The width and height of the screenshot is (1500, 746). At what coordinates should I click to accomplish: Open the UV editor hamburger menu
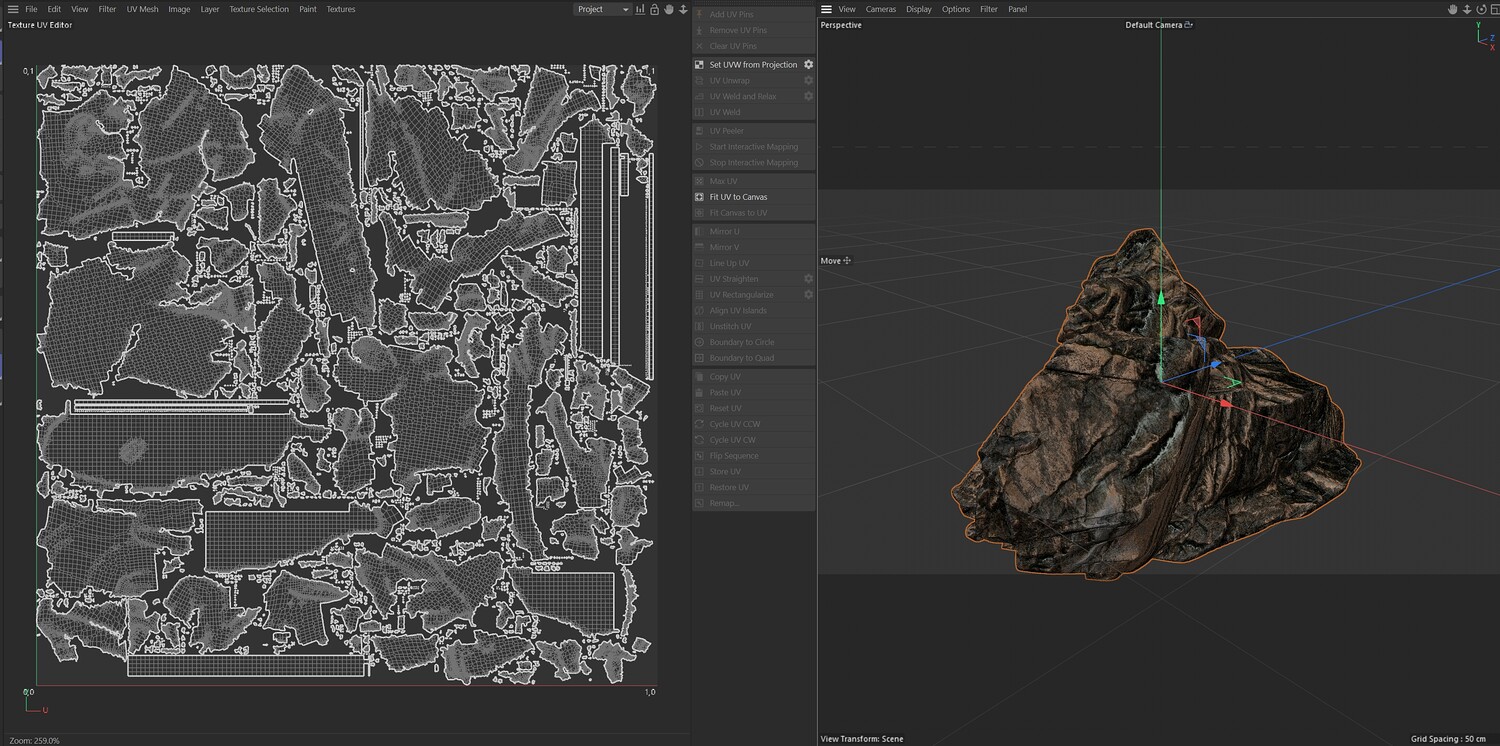click(13, 9)
